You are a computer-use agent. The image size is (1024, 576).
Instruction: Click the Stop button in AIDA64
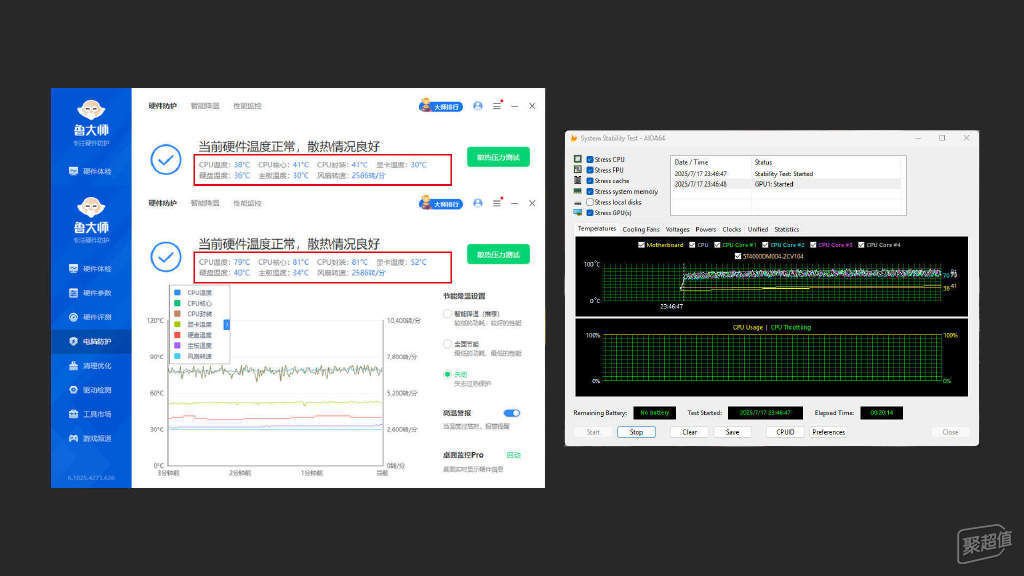[x=636, y=432]
